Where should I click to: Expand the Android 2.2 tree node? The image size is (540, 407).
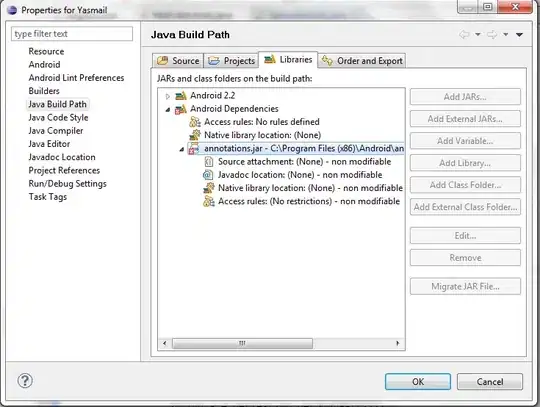[168, 96]
